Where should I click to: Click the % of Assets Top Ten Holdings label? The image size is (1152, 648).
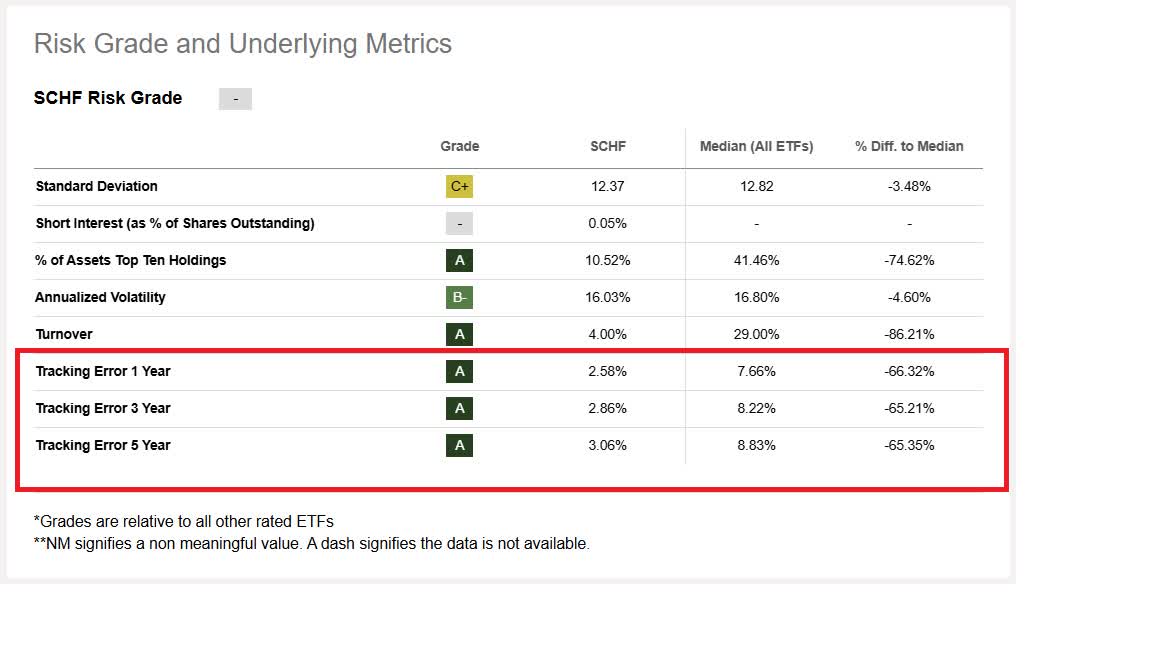click(x=131, y=260)
